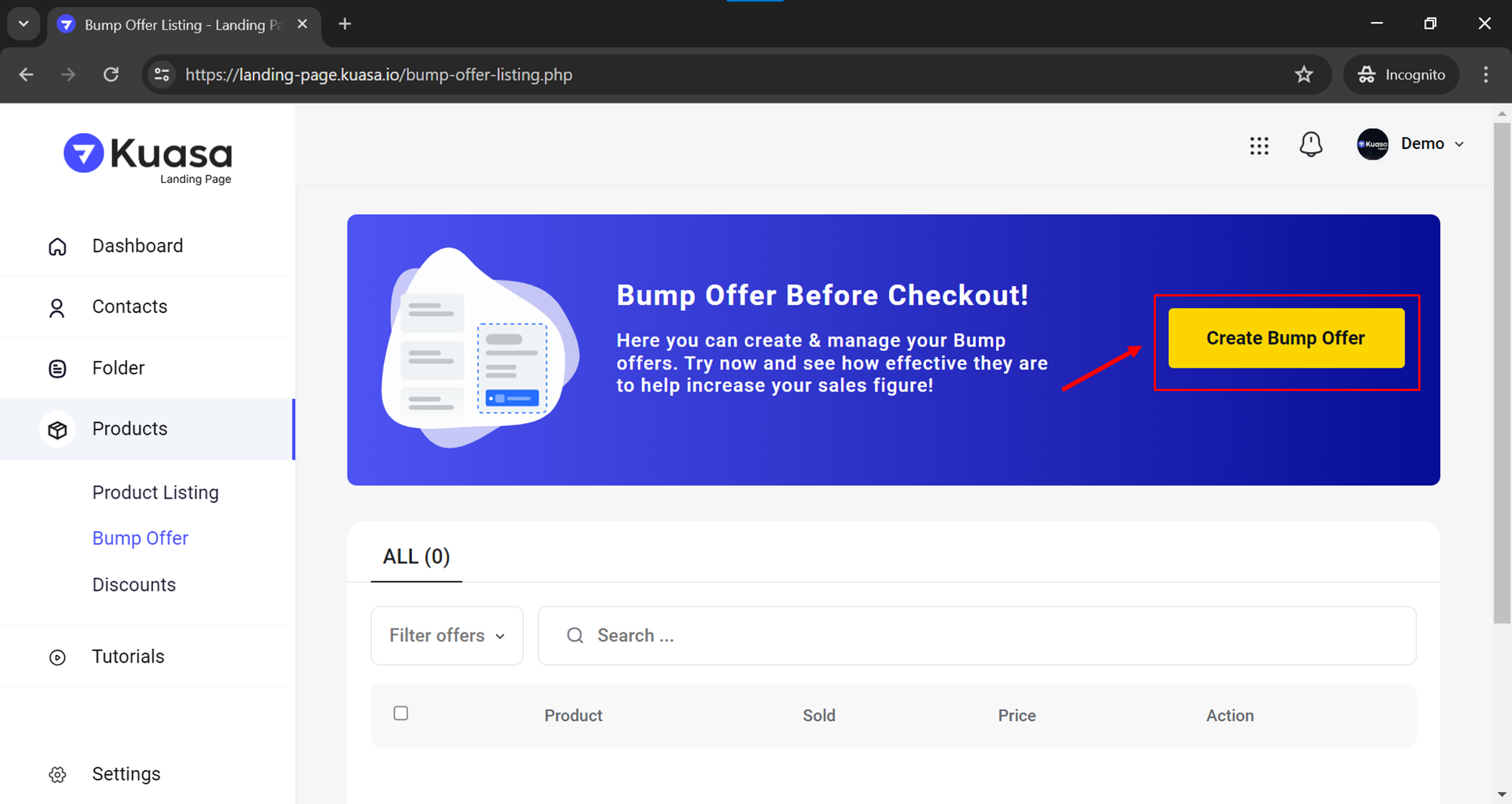Screen dimensions: 1512x804
Task: Expand the Filter offers dropdown
Action: point(447,635)
